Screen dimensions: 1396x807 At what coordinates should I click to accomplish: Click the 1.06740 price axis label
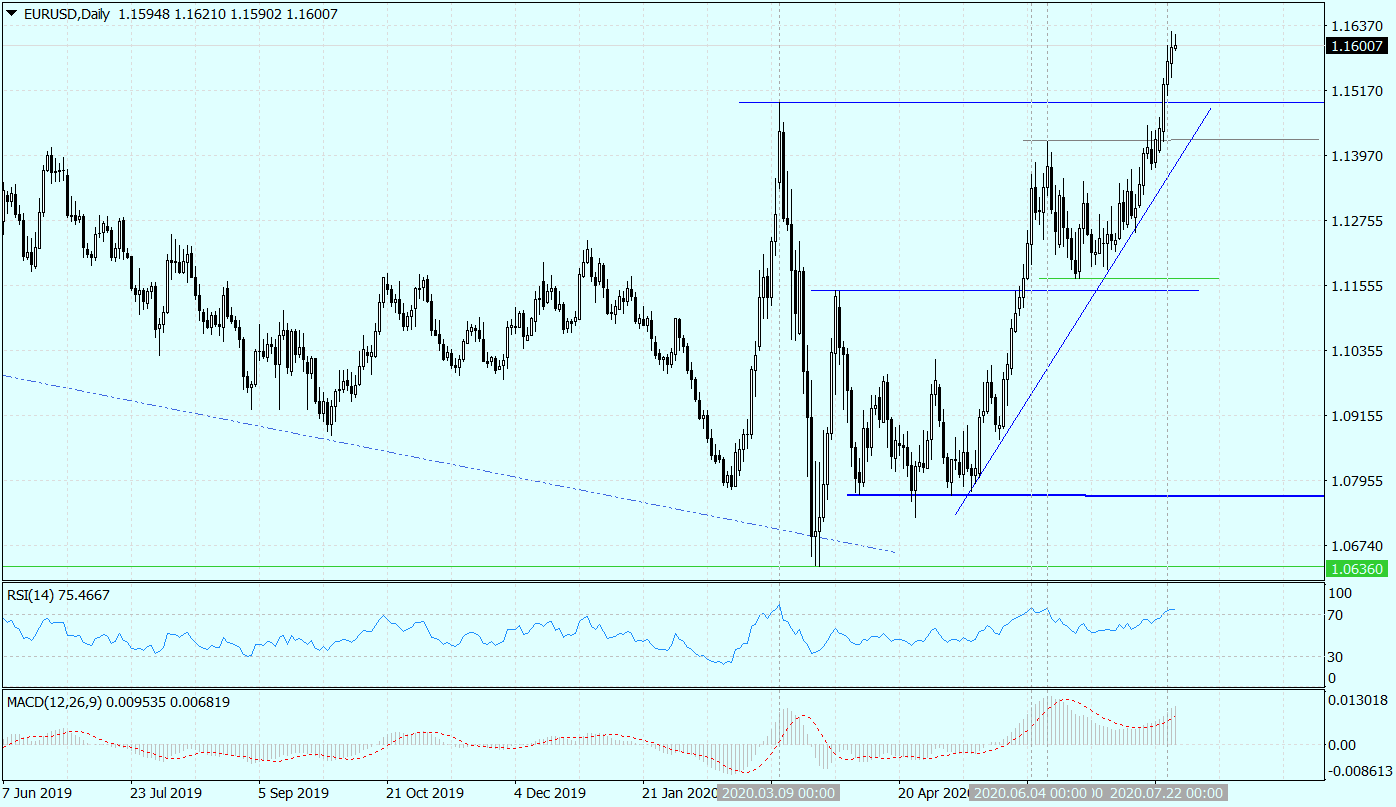point(1358,547)
